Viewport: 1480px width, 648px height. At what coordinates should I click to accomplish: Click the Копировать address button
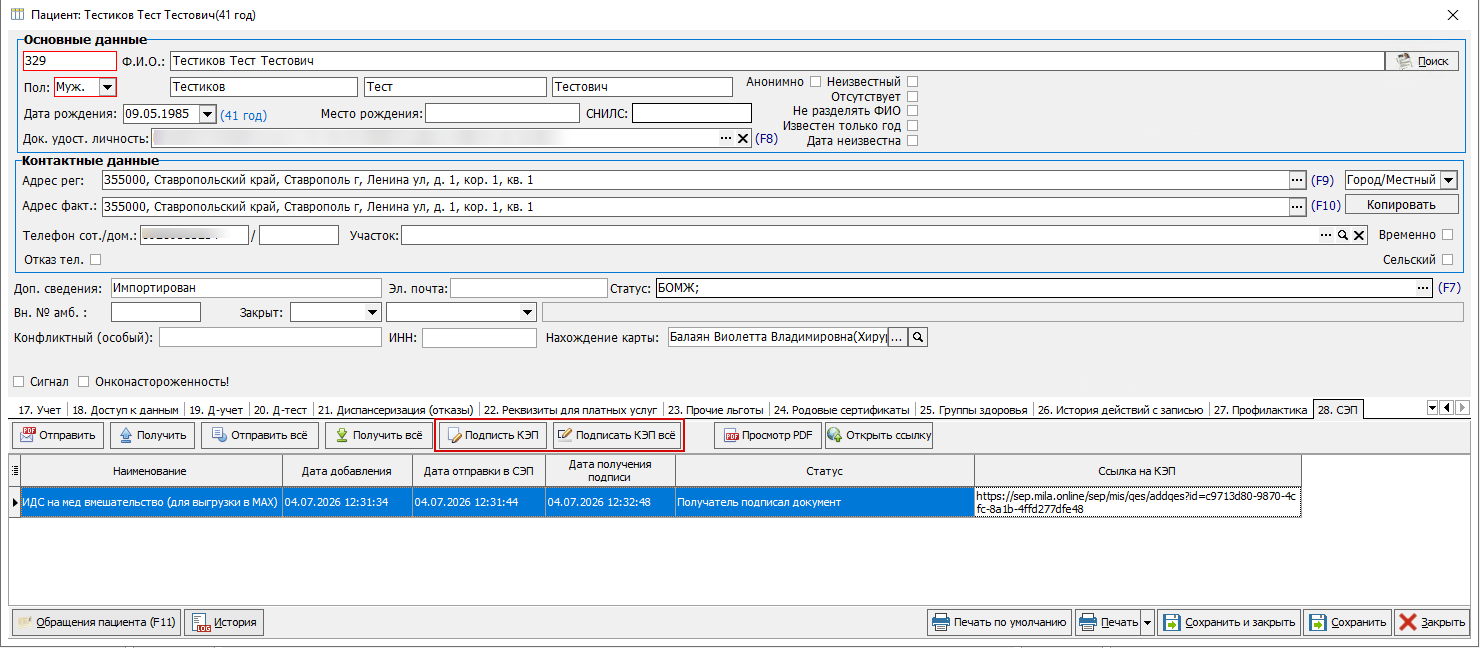(1403, 204)
